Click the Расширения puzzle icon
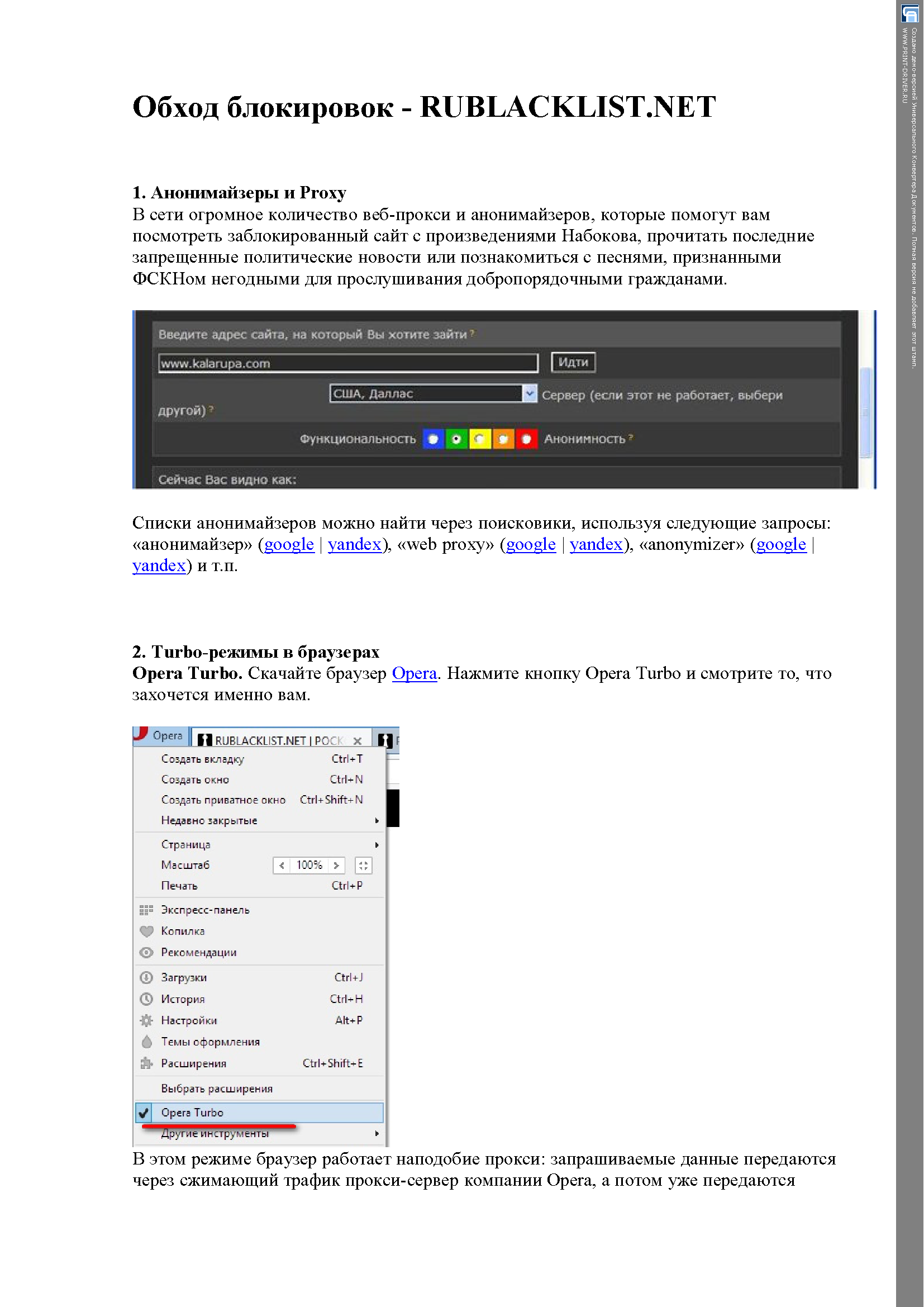This screenshot has width=924, height=1307. click(146, 1064)
